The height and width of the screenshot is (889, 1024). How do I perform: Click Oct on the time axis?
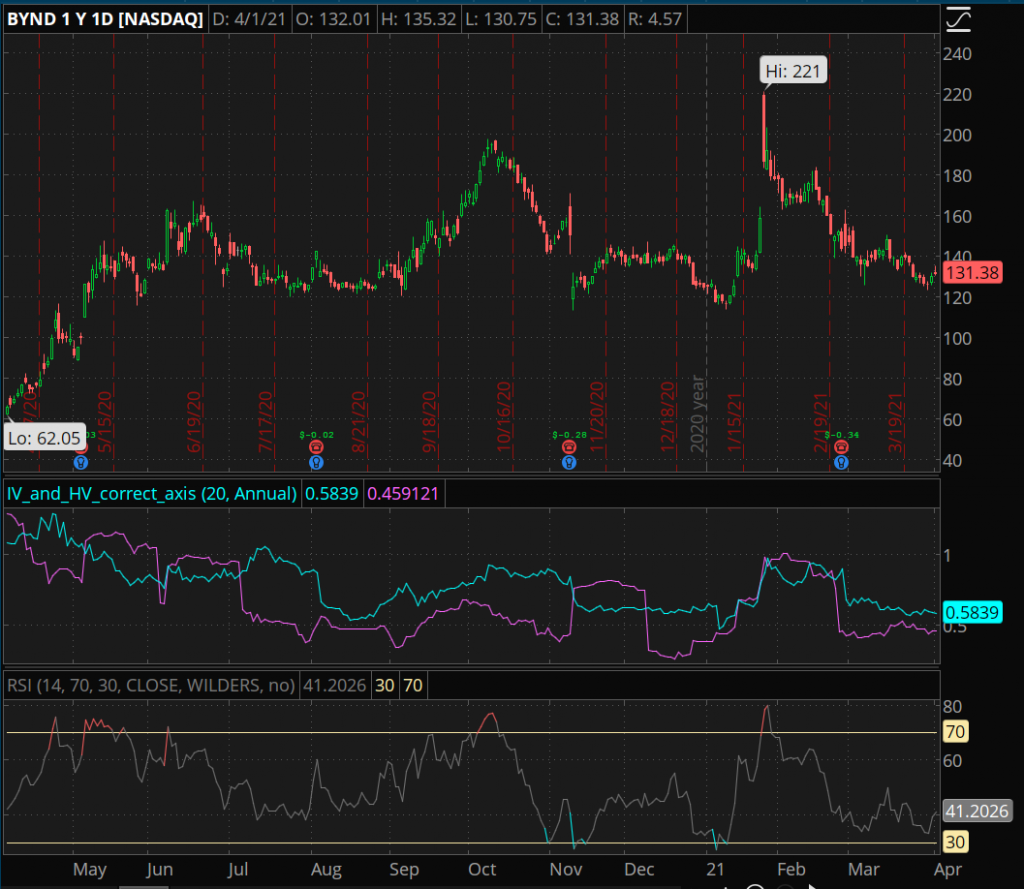click(x=482, y=869)
